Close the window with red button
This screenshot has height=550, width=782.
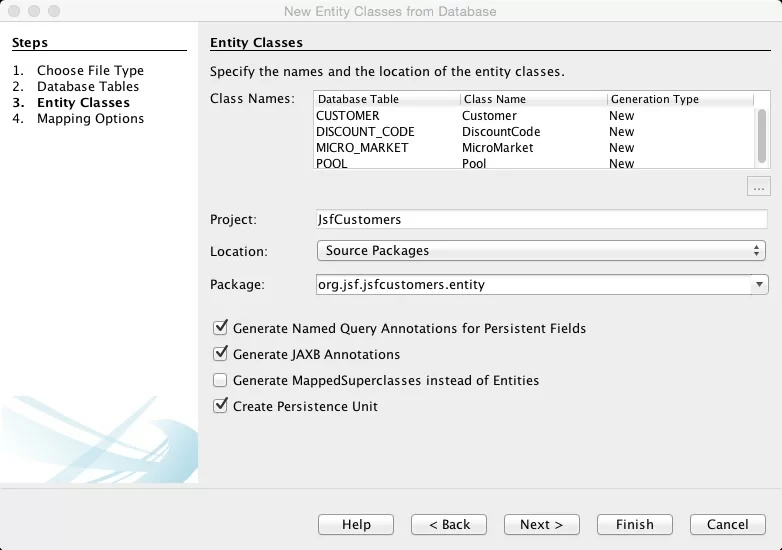14,11
